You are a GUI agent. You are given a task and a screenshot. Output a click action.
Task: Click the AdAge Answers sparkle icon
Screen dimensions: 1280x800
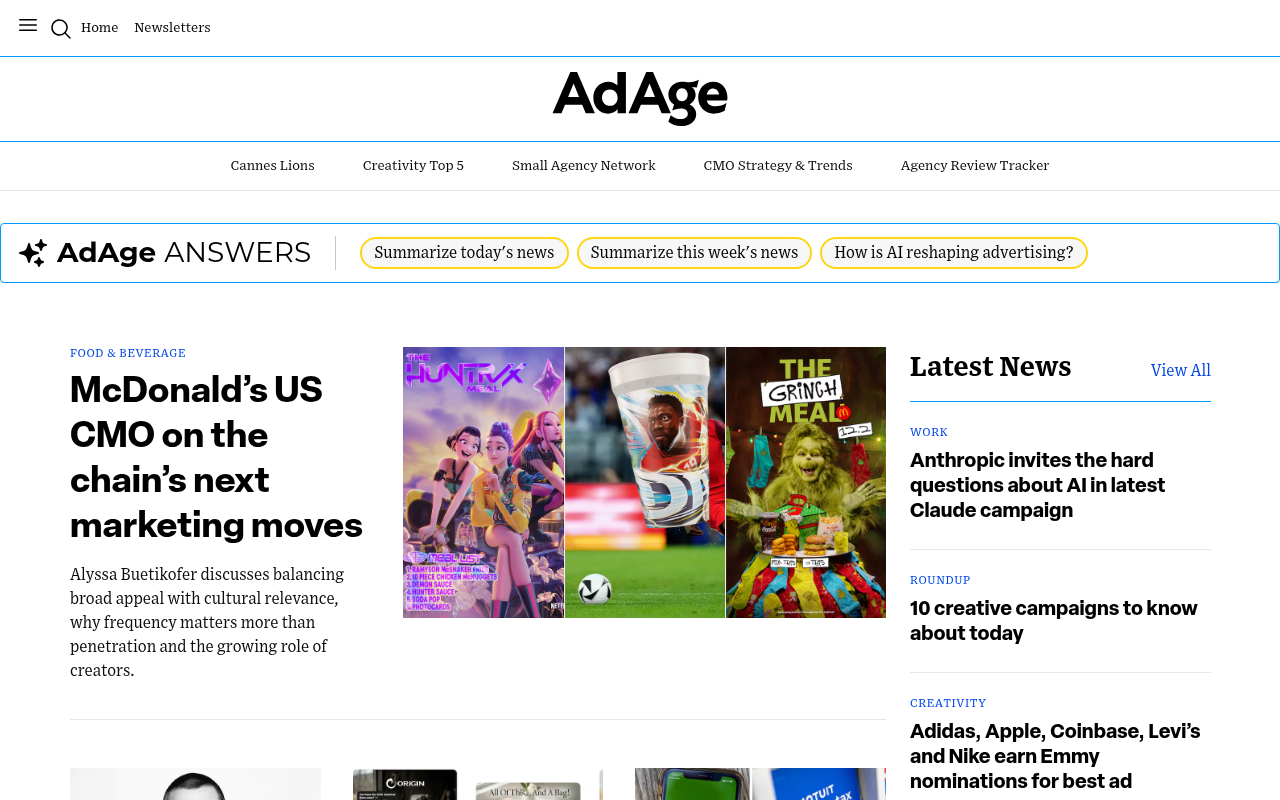click(33, 253)
